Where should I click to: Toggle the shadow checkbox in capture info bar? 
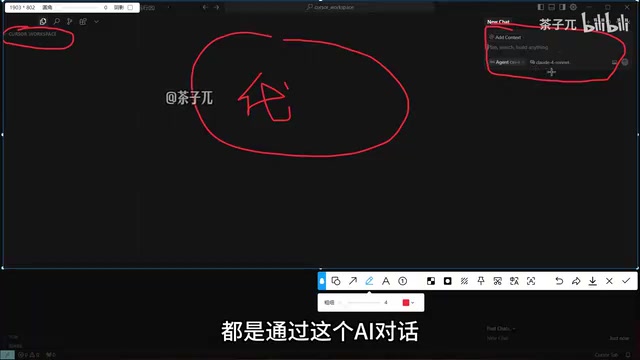[x=130, y=7]
